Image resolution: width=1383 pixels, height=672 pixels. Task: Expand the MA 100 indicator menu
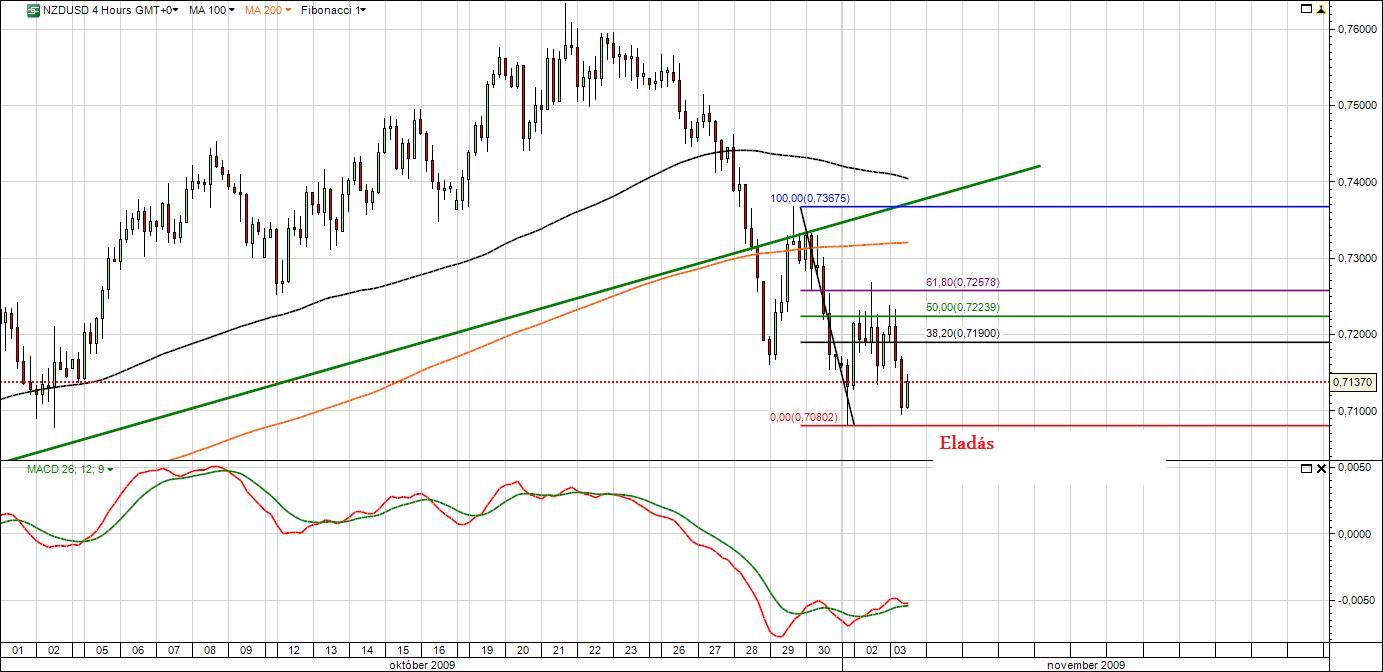pyautogui.click(x=211, y=10)
